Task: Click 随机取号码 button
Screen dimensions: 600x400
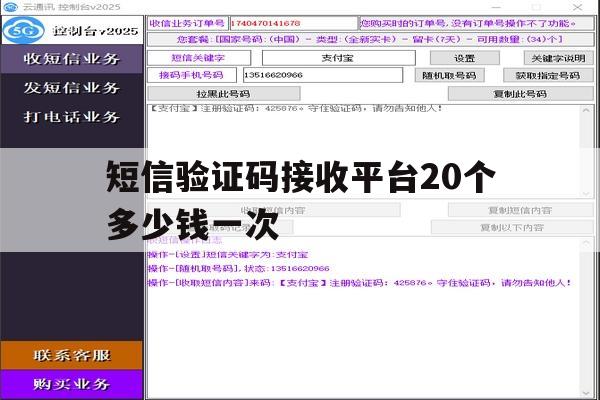Action: tap(450, 75)
